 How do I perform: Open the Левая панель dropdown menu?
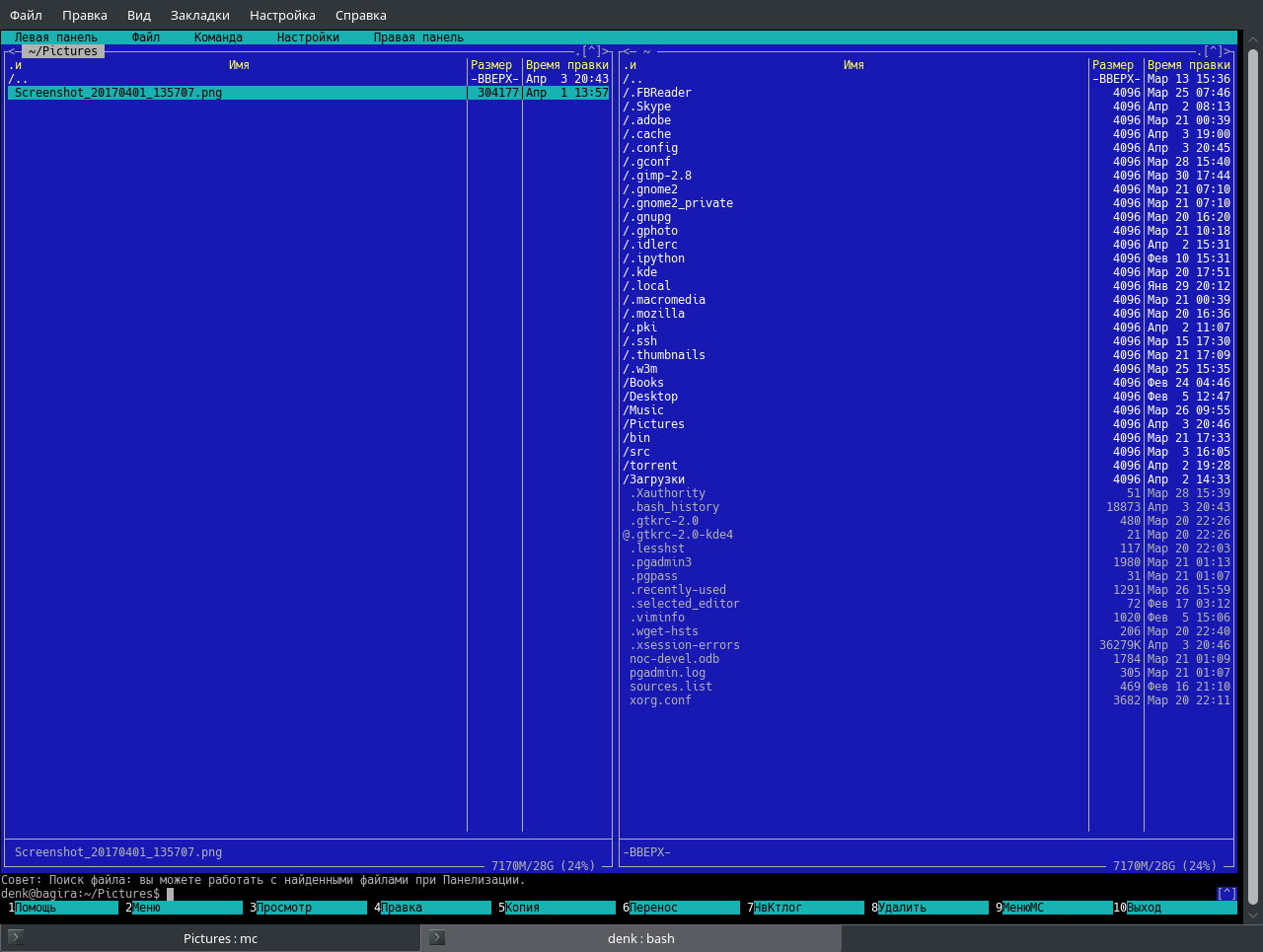56,37
